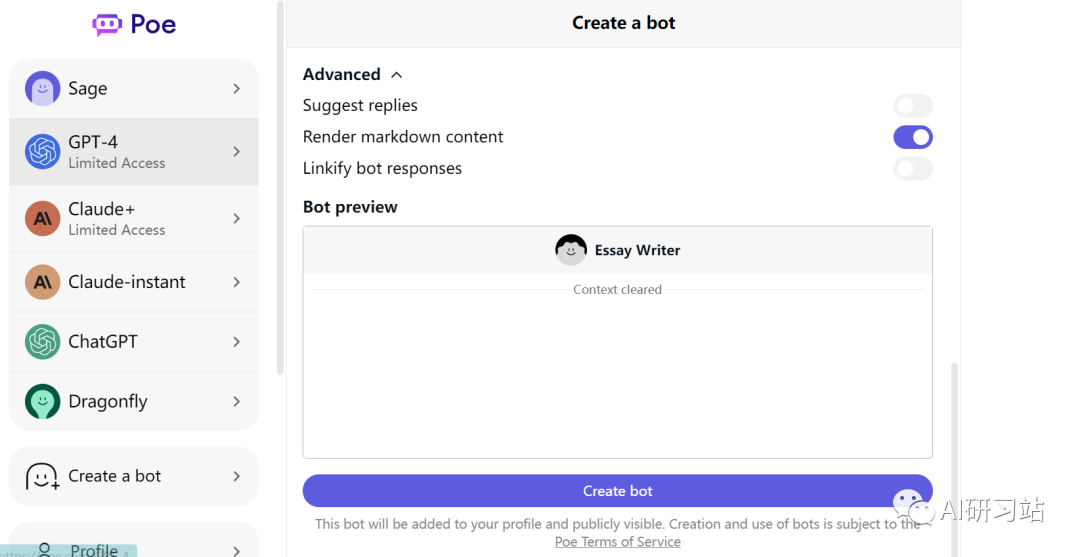Click the ChatGPT bot avatar

click(x=43, y=341)
